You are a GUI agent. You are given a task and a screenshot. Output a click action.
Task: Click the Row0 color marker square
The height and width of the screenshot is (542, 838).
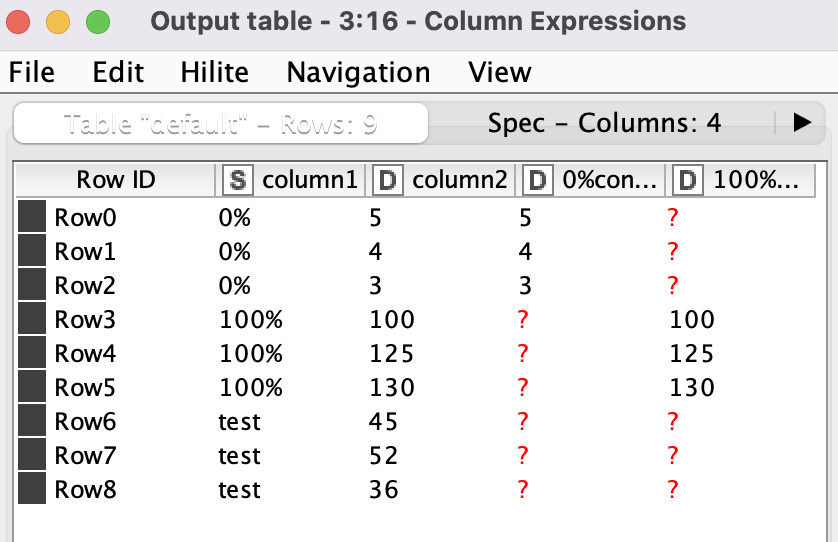[32, 217]
